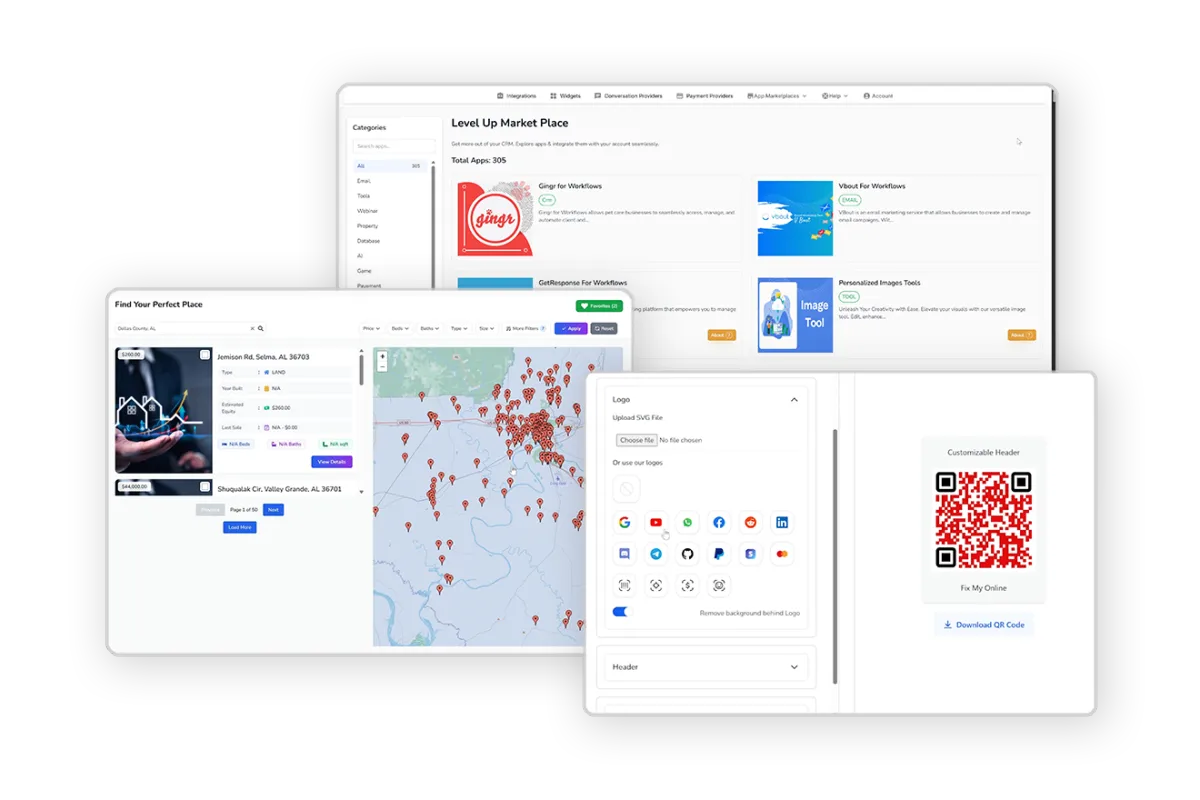The height and width of the screenshot is (800, 1200).
Task: Choose the Mastercard logo option
Action: pos(782,553)
